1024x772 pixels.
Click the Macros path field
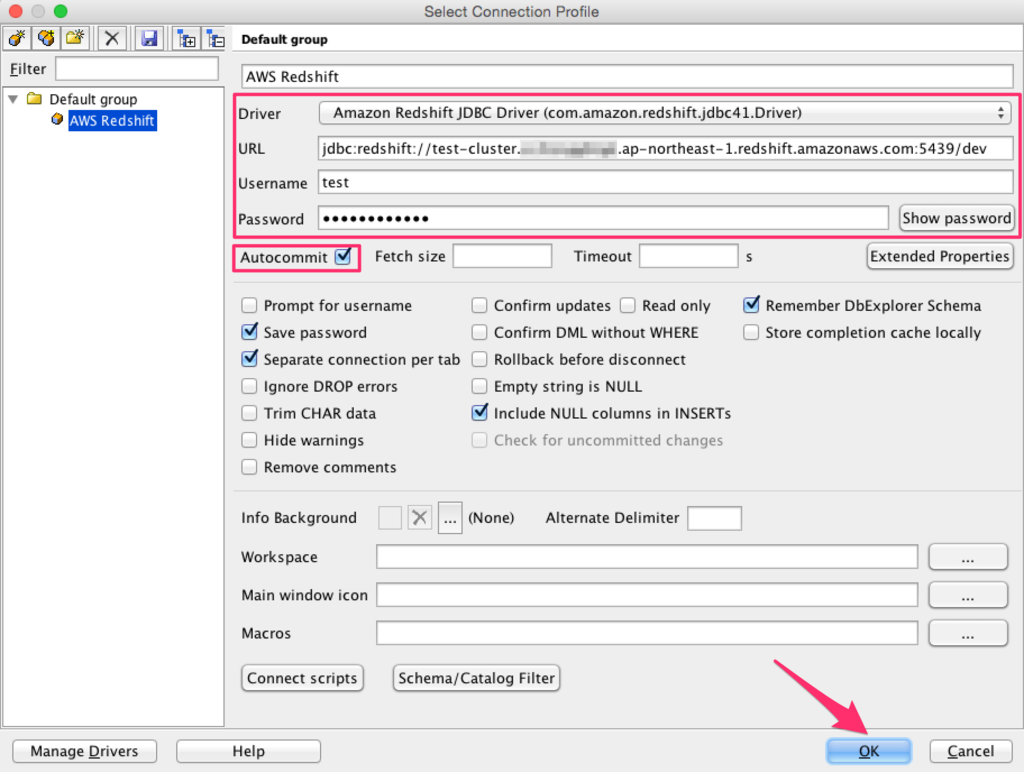(647, 633)
